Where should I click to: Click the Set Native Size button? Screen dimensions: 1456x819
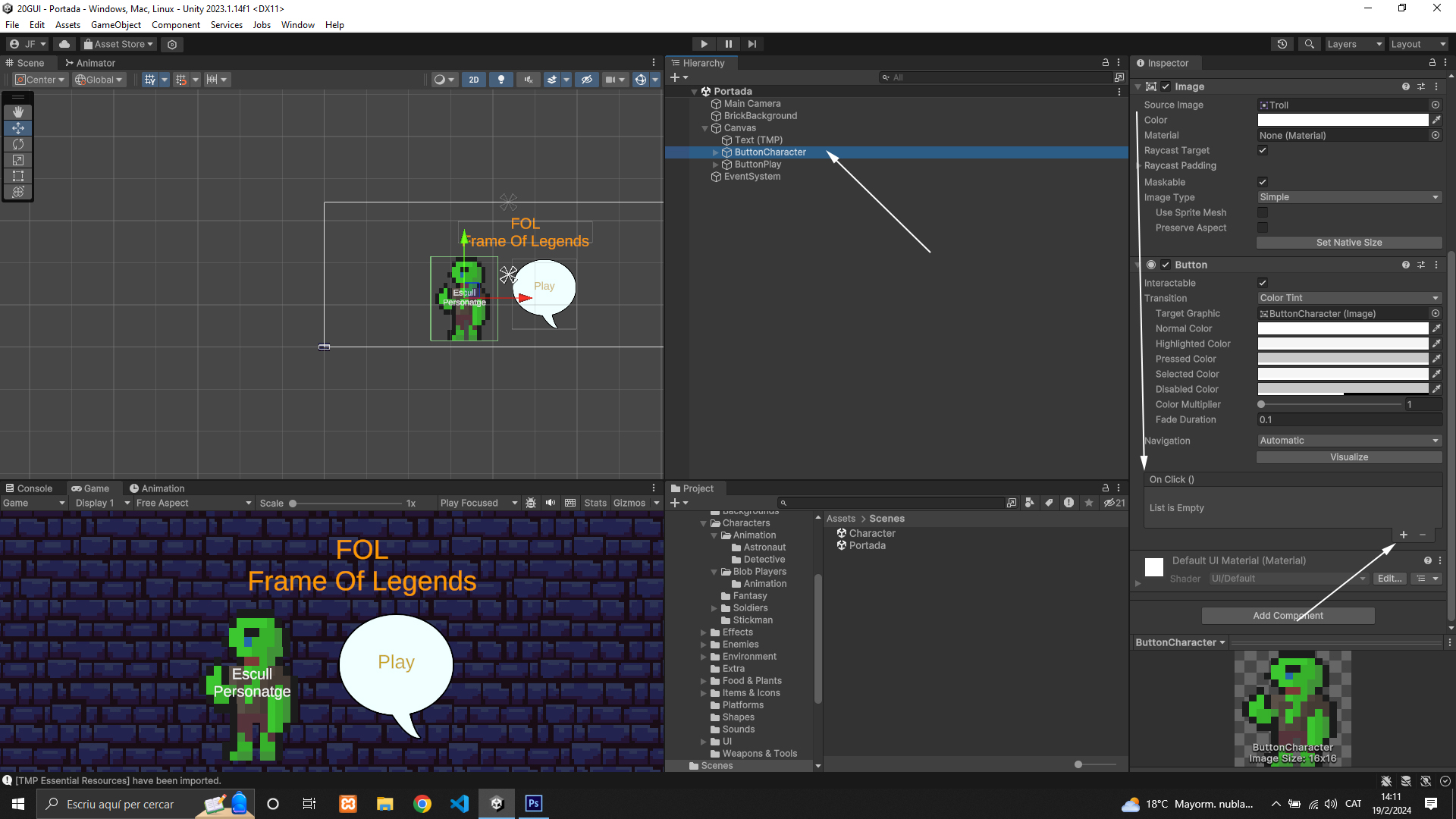(x=1349, y=243)
